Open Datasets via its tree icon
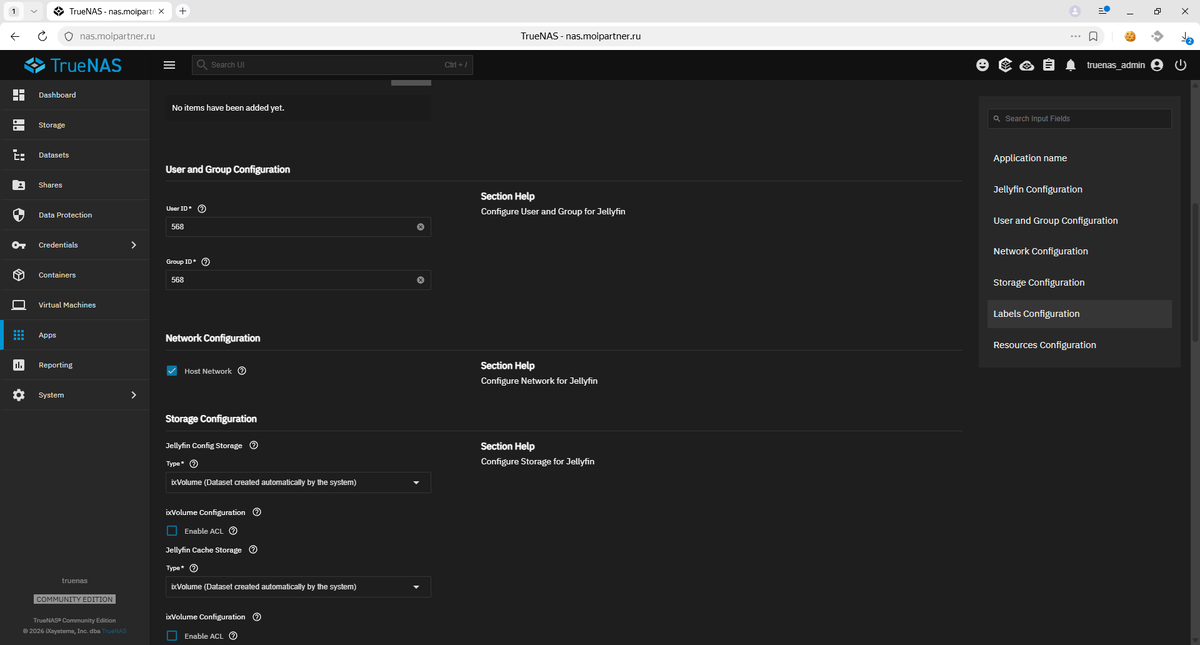This screenshot has height=645, width=1200. click(18, 155)
